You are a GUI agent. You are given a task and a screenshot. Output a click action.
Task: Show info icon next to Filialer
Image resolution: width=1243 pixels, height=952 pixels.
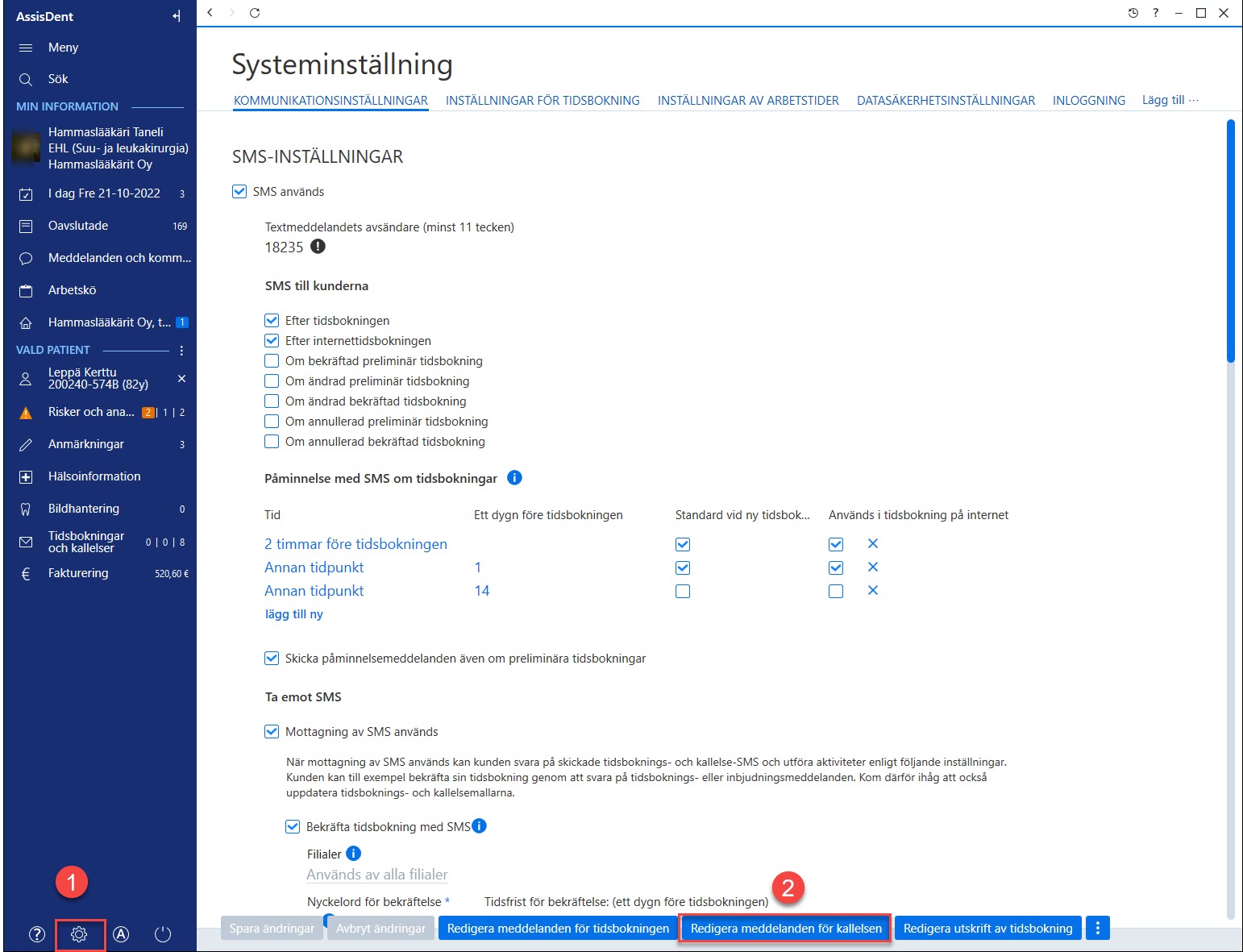pyautogui.click(x=353, y=853)
